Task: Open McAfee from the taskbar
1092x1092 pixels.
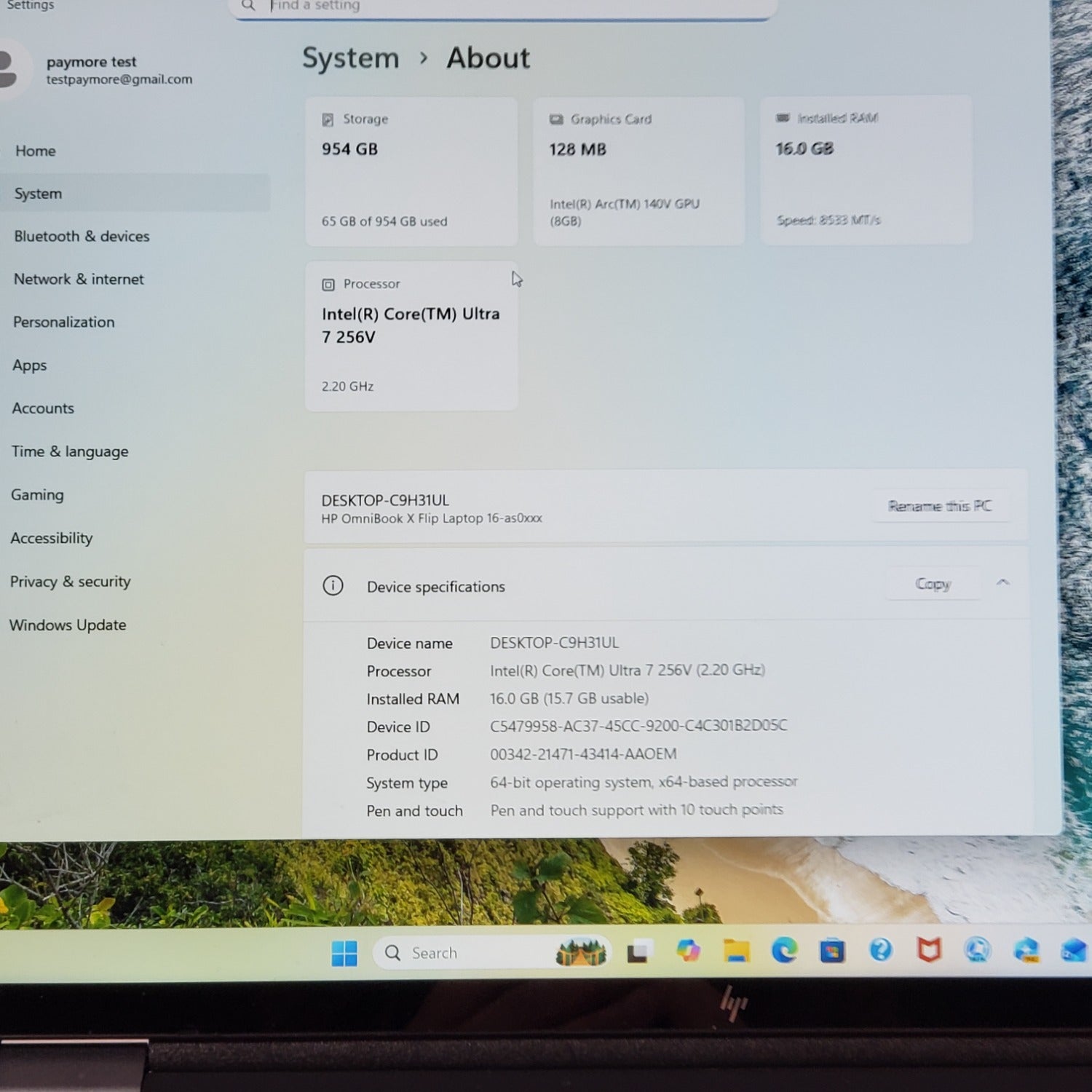Action: pos(929,950)
